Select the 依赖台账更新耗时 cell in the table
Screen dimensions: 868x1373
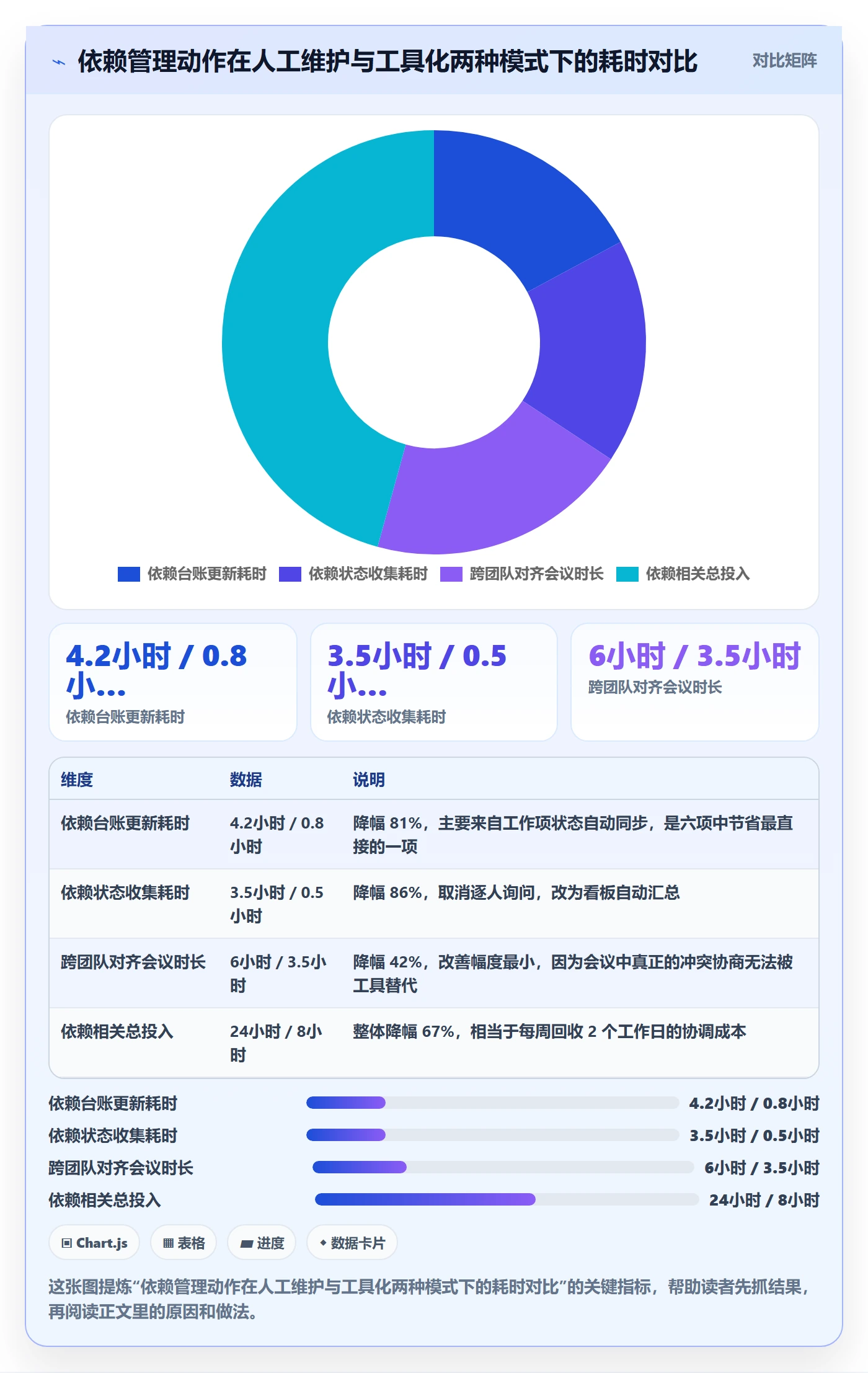(x=125, y=823)
